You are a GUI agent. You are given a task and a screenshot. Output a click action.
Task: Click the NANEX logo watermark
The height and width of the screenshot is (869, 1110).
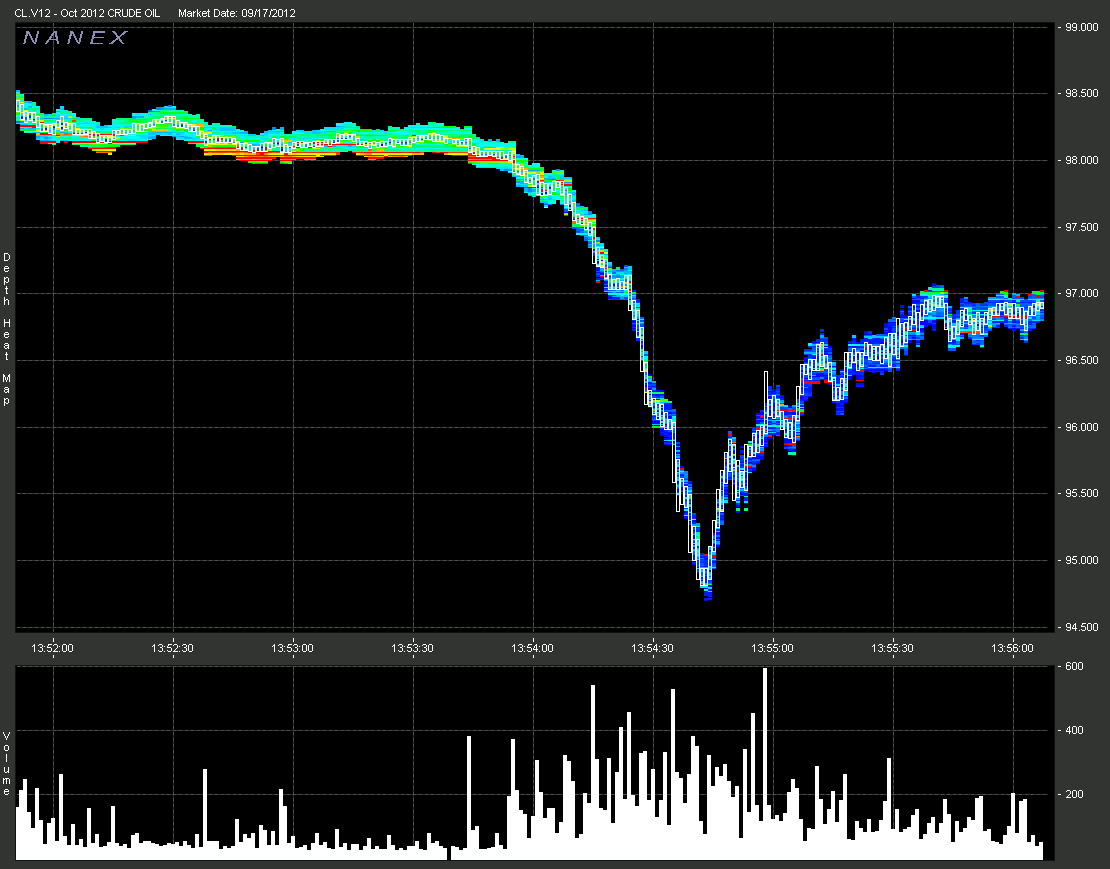coord(75,38)
